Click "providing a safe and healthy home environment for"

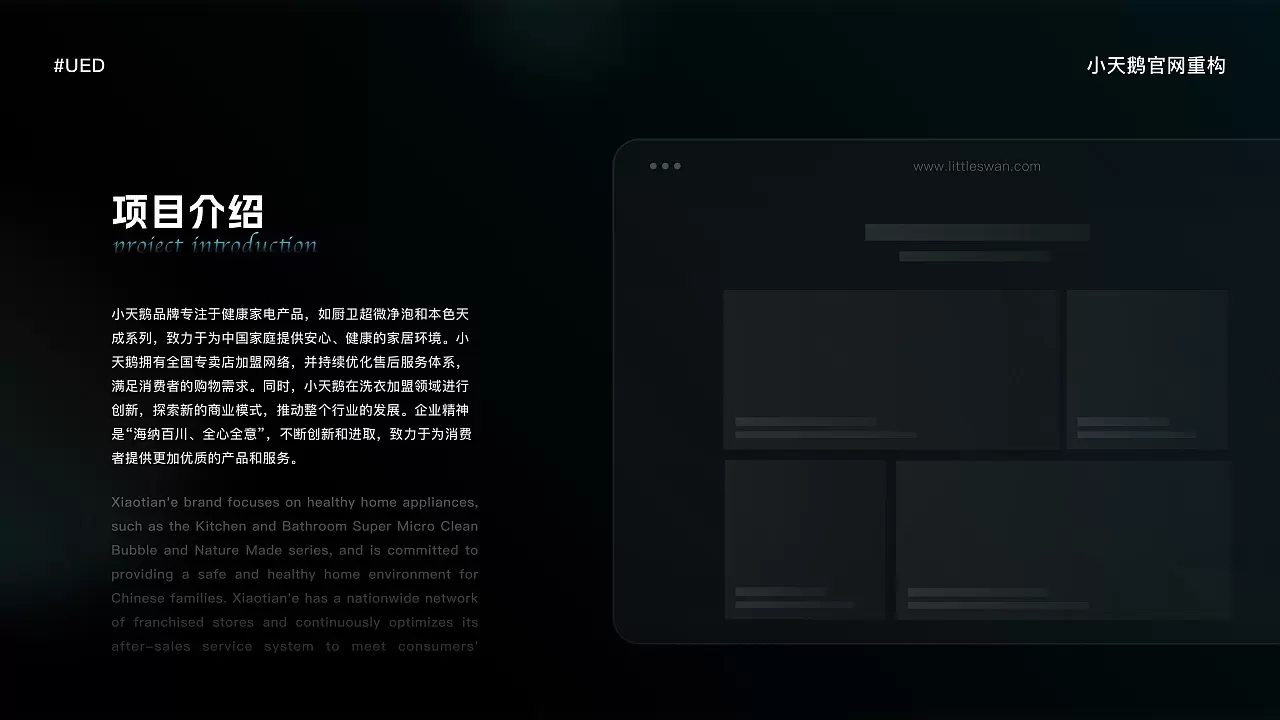point(295,574)
